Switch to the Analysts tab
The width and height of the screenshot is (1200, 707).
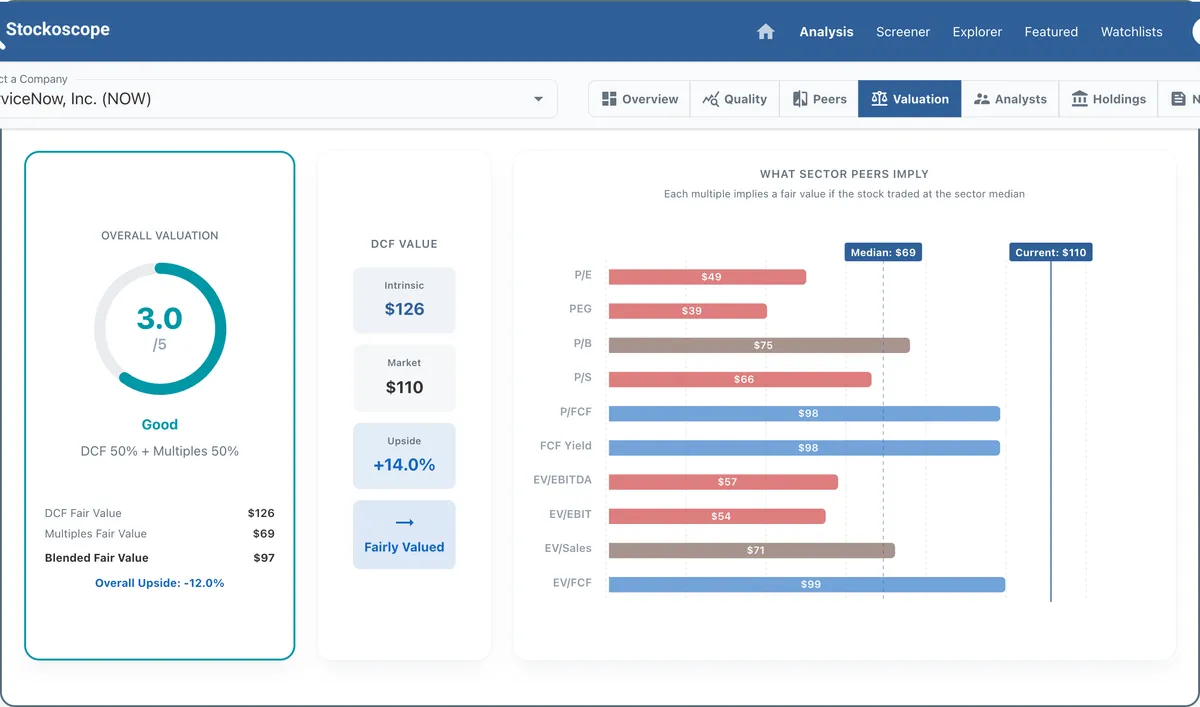coord(1010,99)
